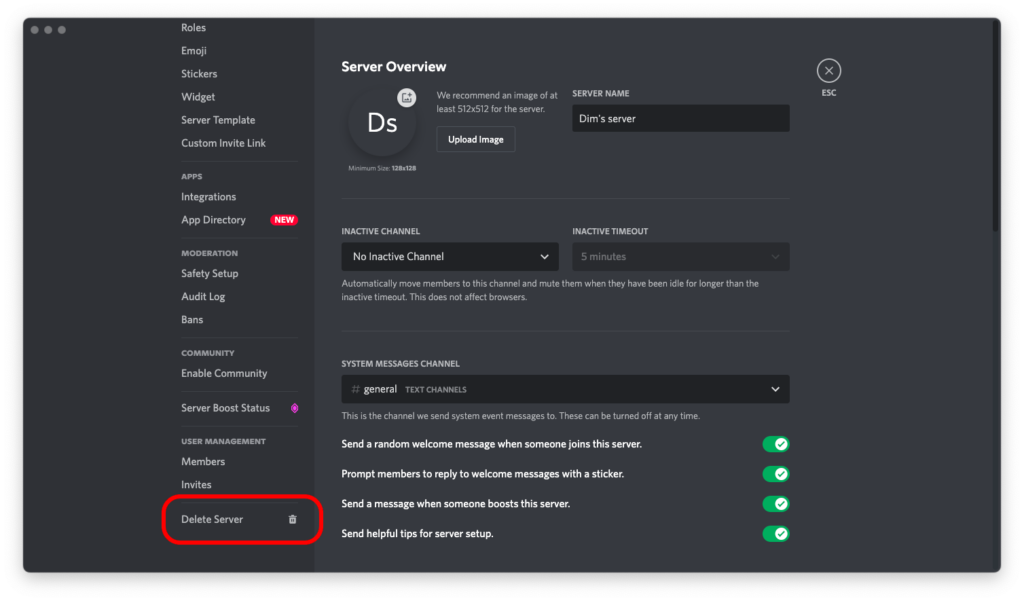The height and width of the screenshot is (601, 1024).
Task: Click the NEW badge beside App Directory
Action: (x=284, y=220)
